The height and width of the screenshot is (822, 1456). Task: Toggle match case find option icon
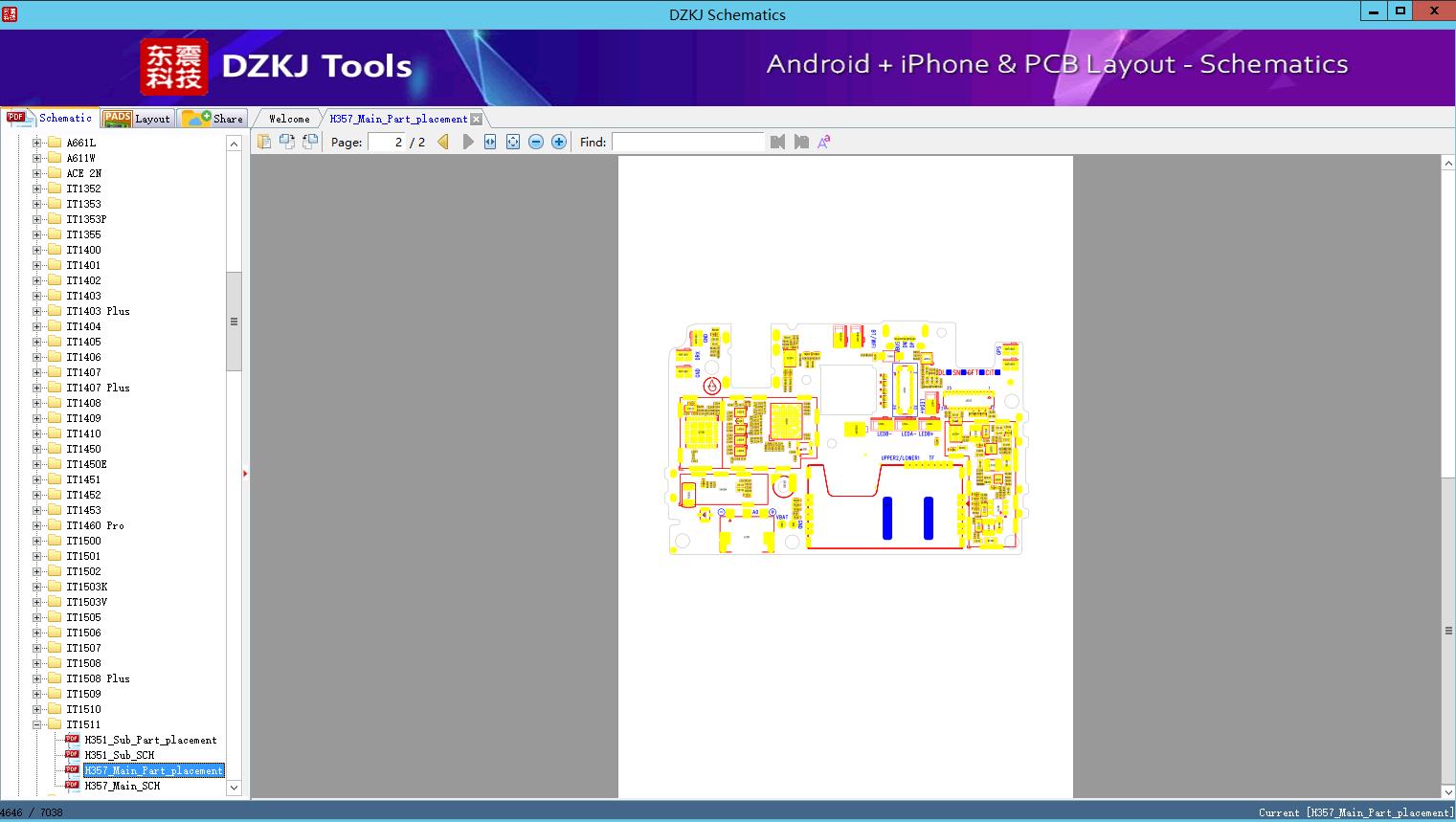824,142
